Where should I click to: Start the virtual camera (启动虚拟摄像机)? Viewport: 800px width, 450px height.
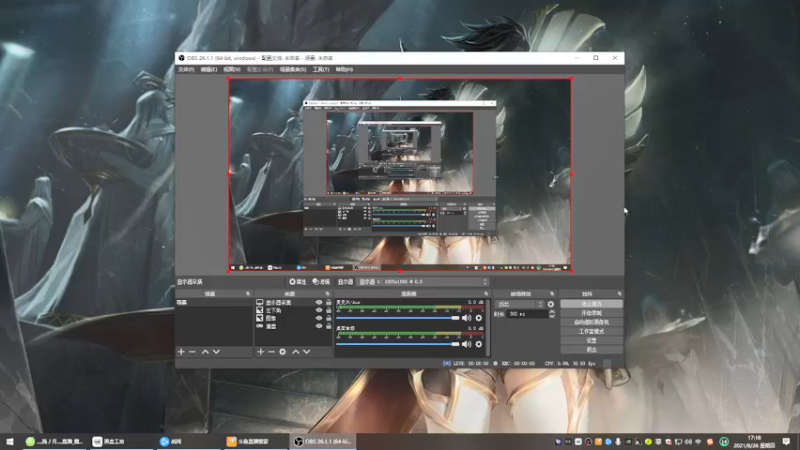[x=591, y=322]
